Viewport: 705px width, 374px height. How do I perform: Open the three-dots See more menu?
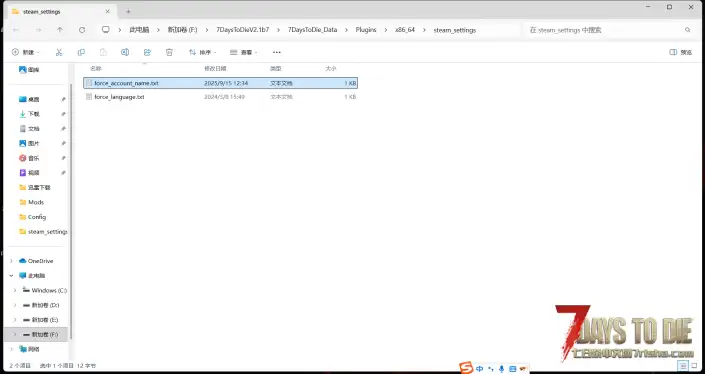pyautogui.click(x=277, y=52)
